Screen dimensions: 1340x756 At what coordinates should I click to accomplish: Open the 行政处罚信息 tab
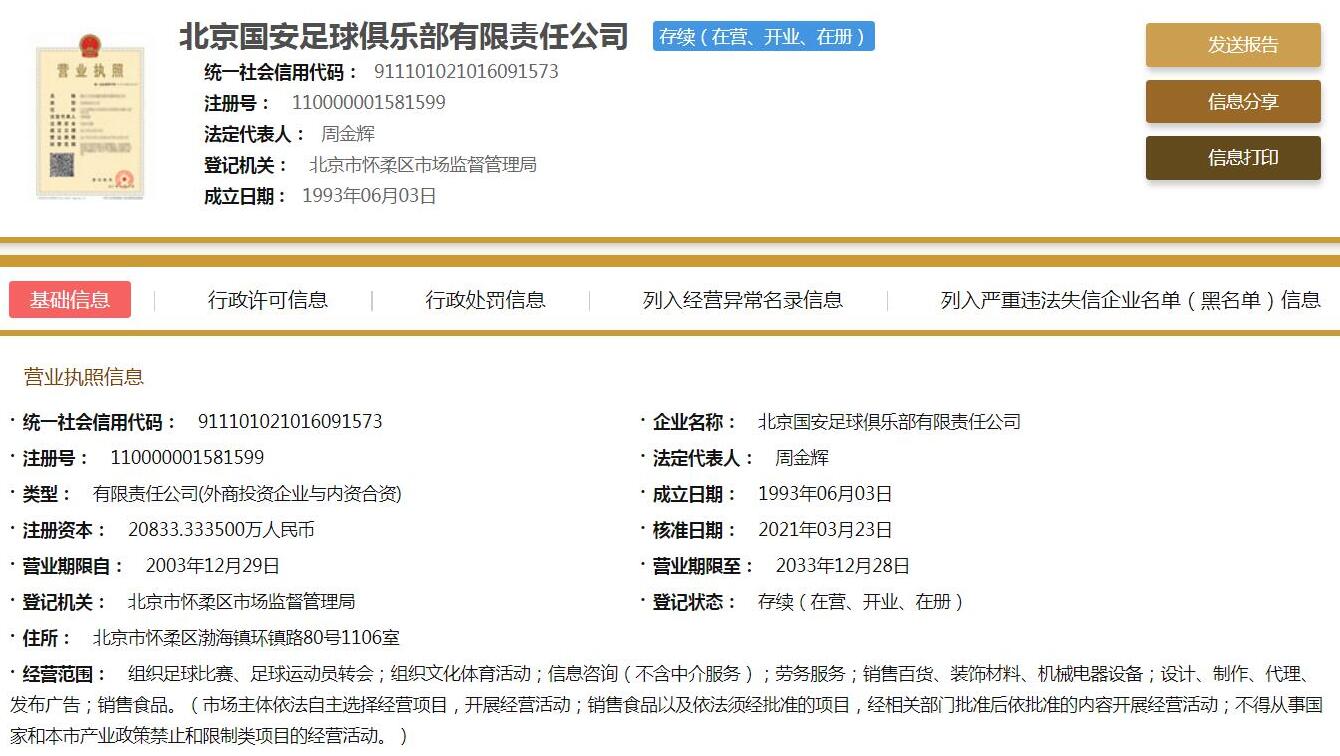tap(485, 300)
